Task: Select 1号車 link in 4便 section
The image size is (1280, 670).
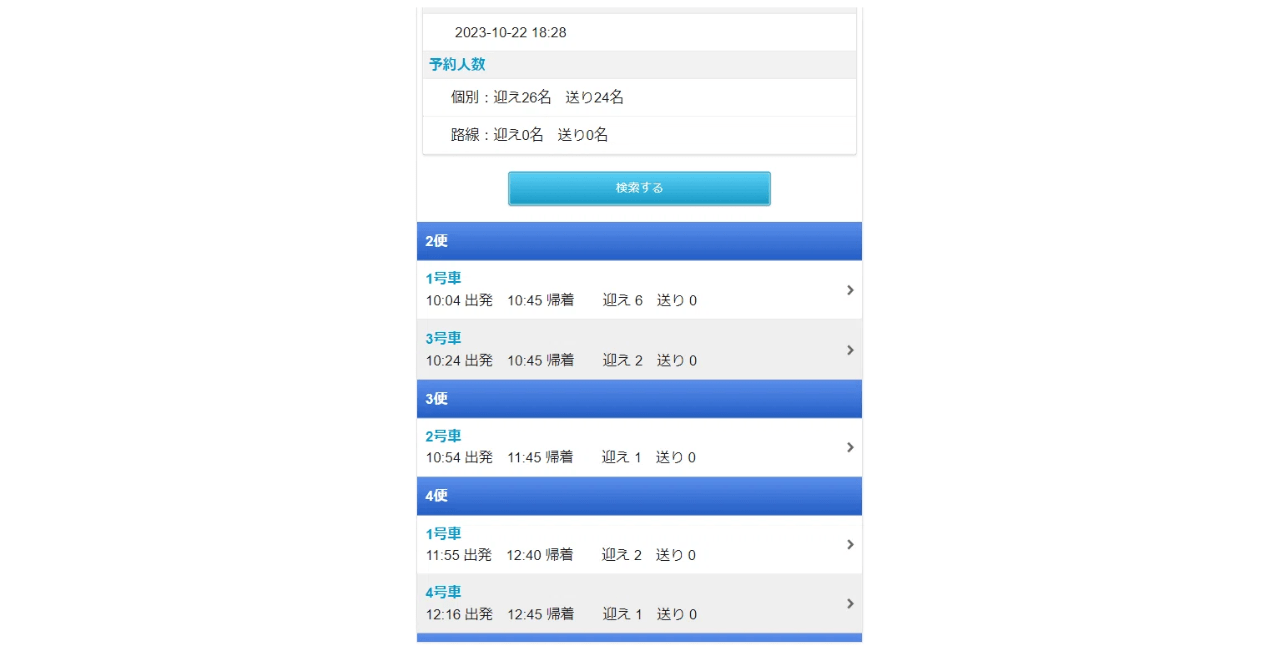Action: coord(443,534)
